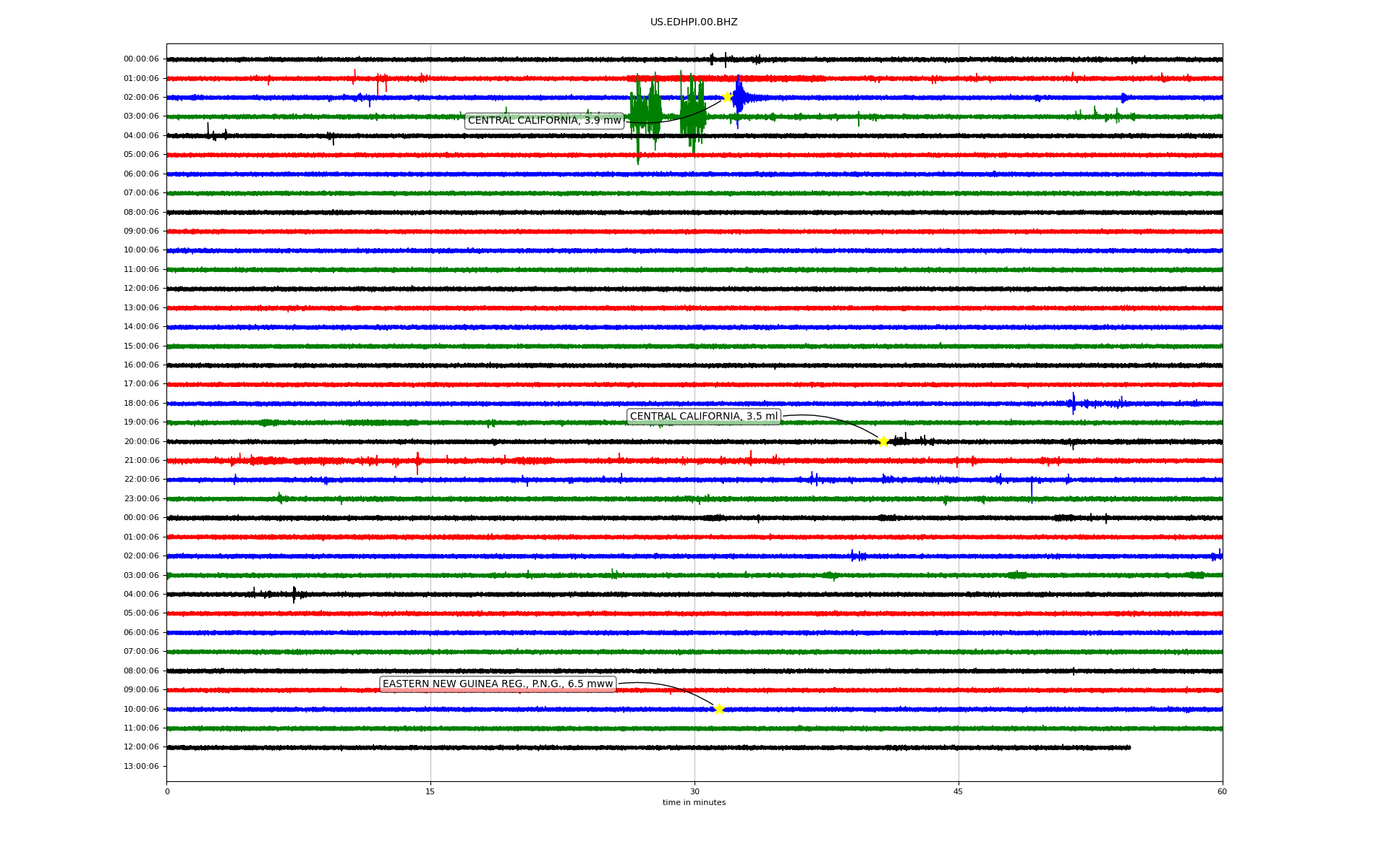This screenshot has height=868, width=1389.
Task: Click the 0 minute x-axis tick label
Action: click(167, 791)
